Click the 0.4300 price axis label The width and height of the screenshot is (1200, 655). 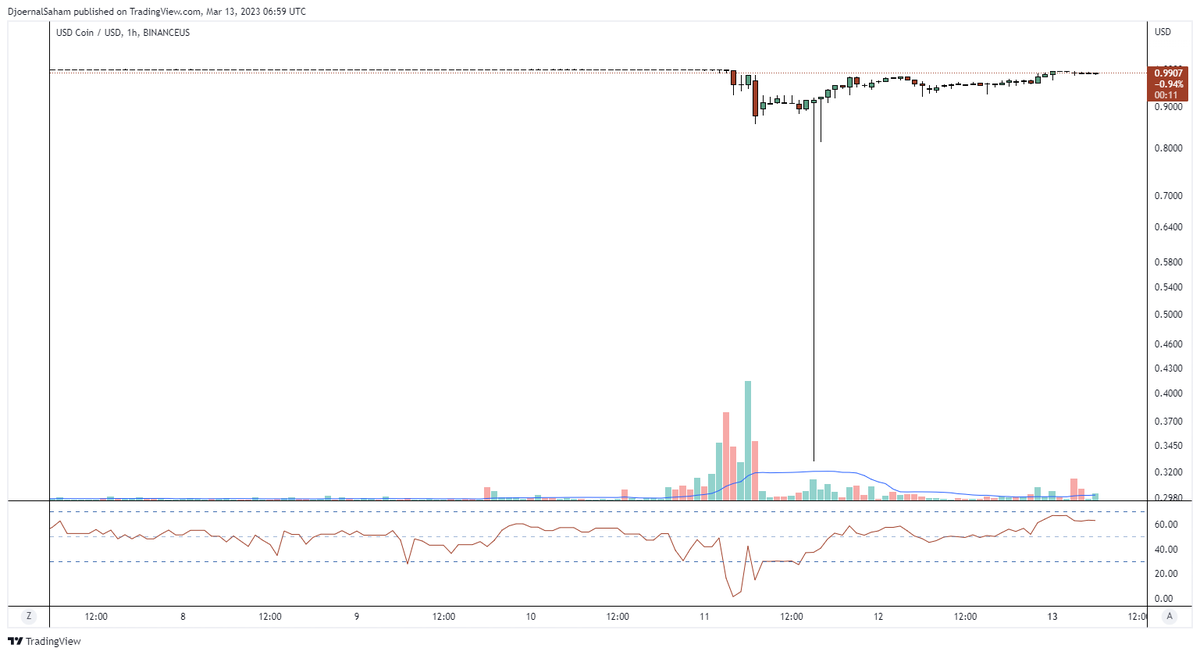1169,368
